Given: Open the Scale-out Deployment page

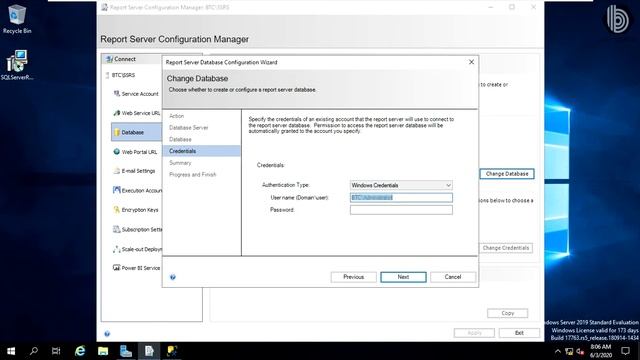Looking at the screenshot, I should pyautogui.click(x=137, y=249).
